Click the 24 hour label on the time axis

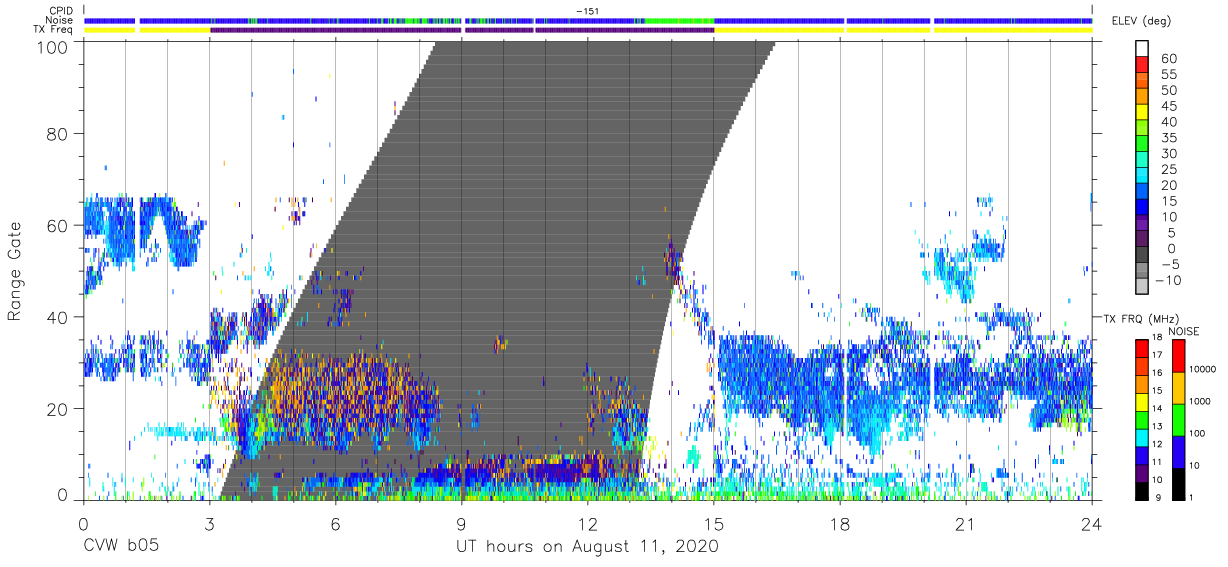pos(1092,523)
